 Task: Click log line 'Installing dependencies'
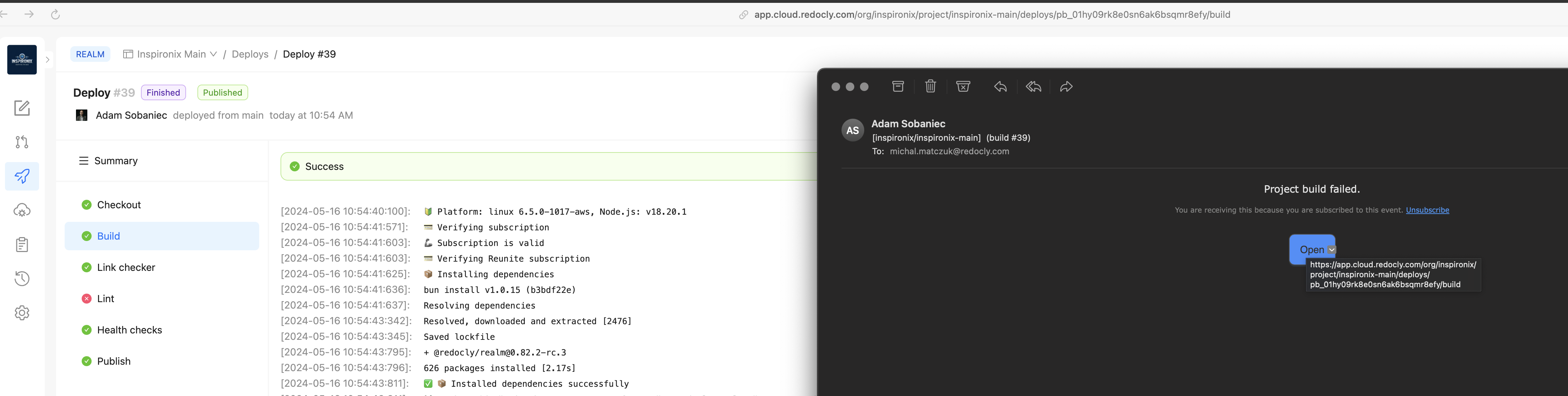(489, 274)
